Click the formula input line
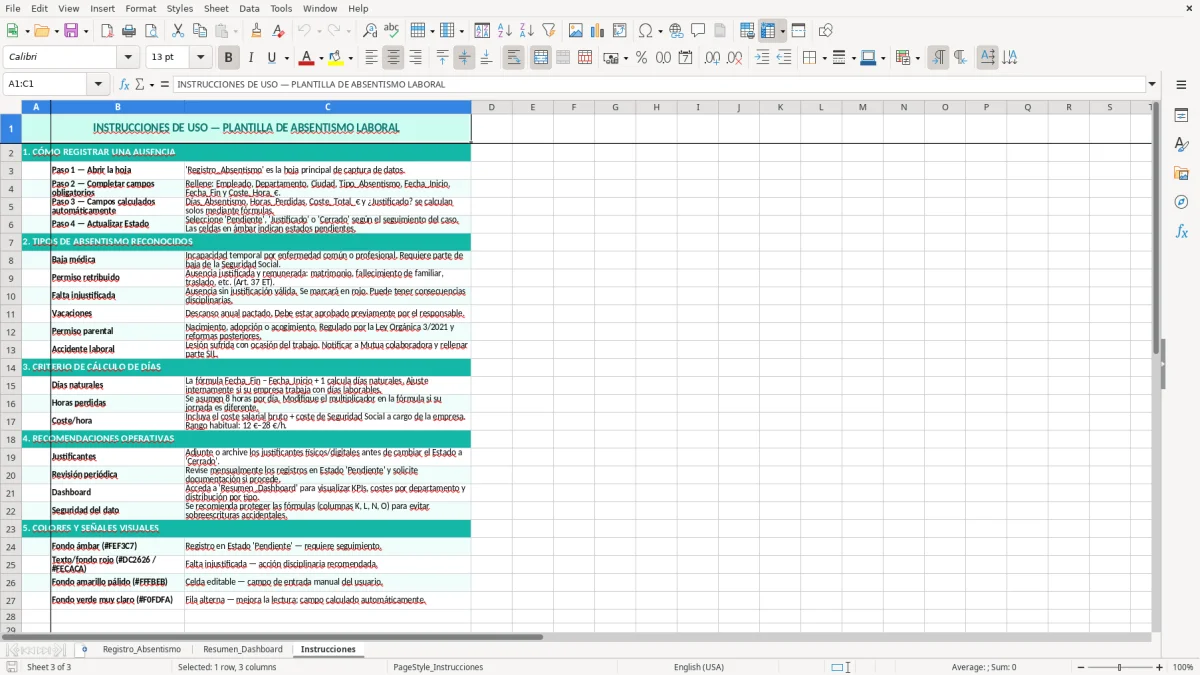The width and height of the screenshot is (1200, 675). point(659,84)
